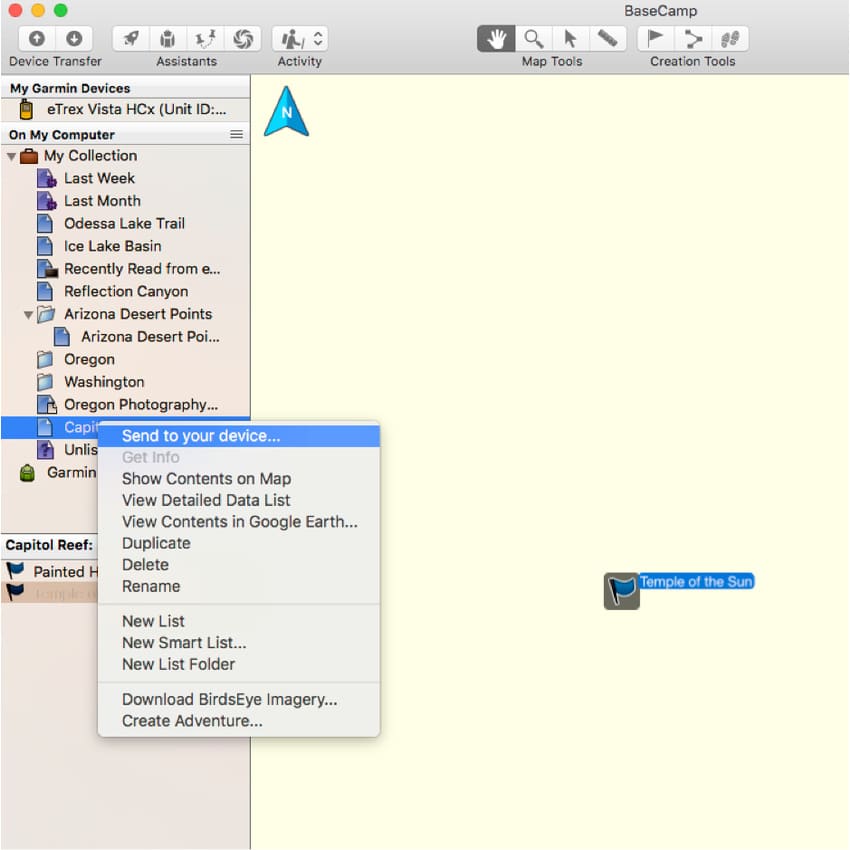Select the Hand pan map tool
The image size is (850, 850).
pyautogui.click(x=496, y=39)
